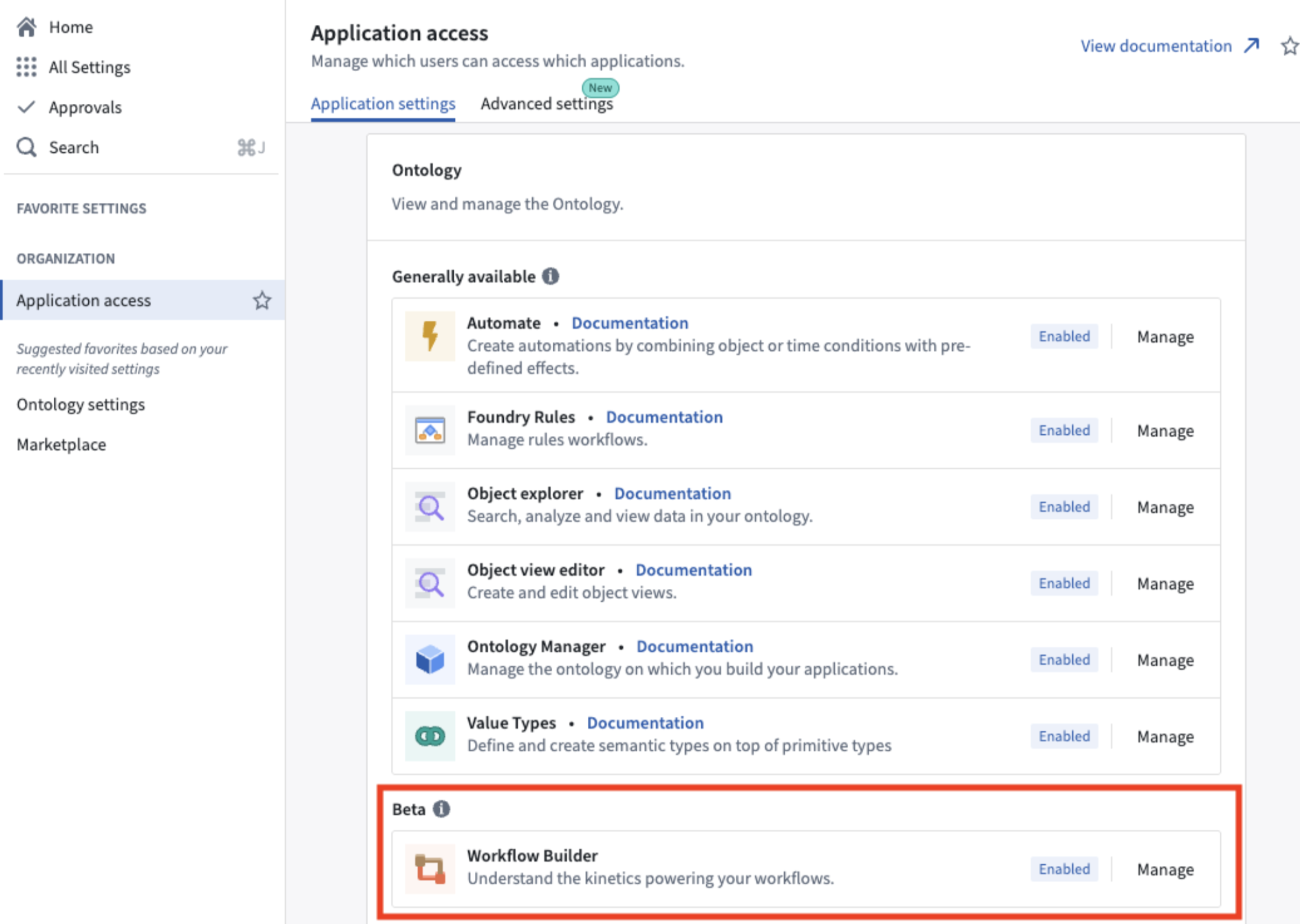1300x924 pixels.
Task: Switch to the Application settings tab
Action: (383, 104)
